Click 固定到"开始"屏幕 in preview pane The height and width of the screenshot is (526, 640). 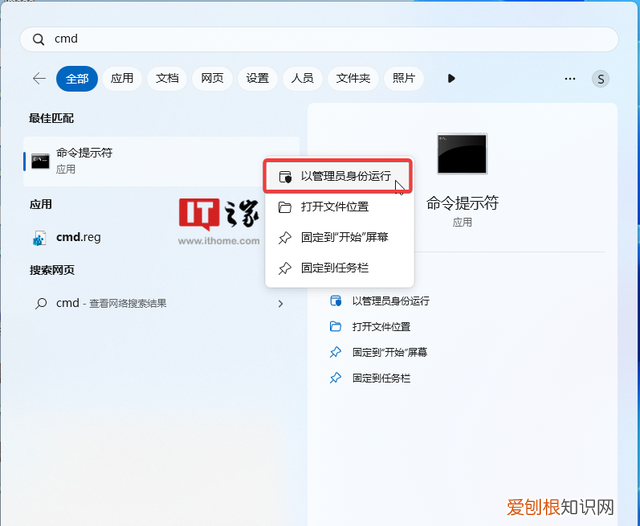pos(390,352)
